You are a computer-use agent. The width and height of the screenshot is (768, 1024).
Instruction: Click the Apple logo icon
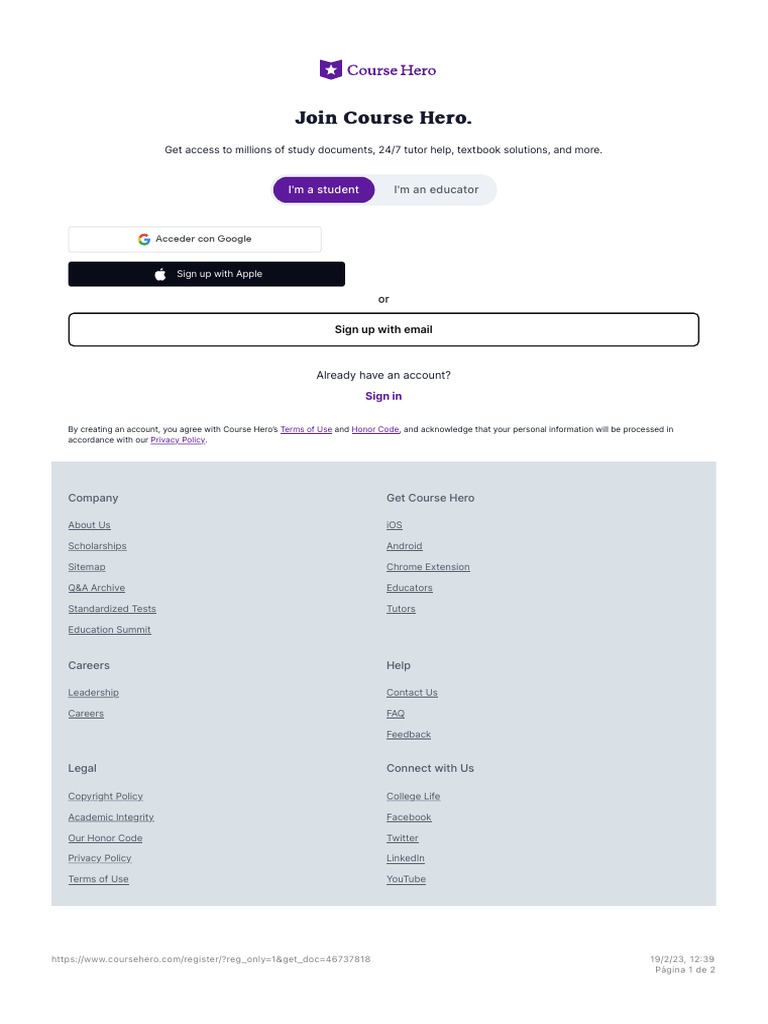tap(160, 275)
